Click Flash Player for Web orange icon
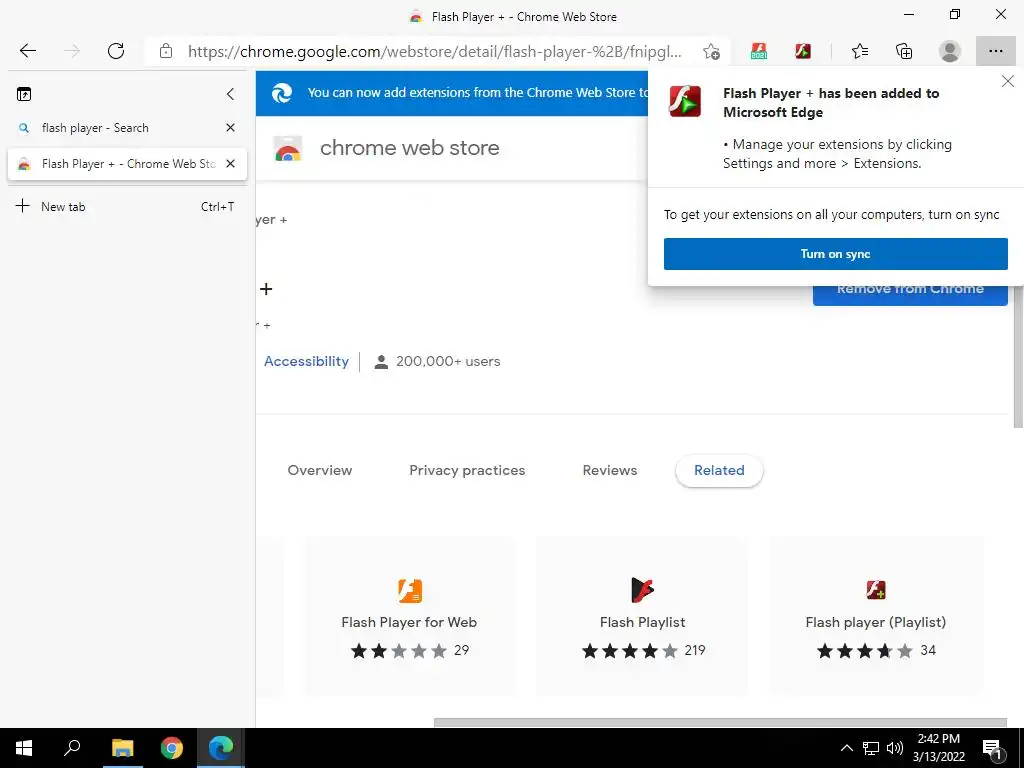The height and width of the screenshot is (768, 1024). (x=410, y=590)
